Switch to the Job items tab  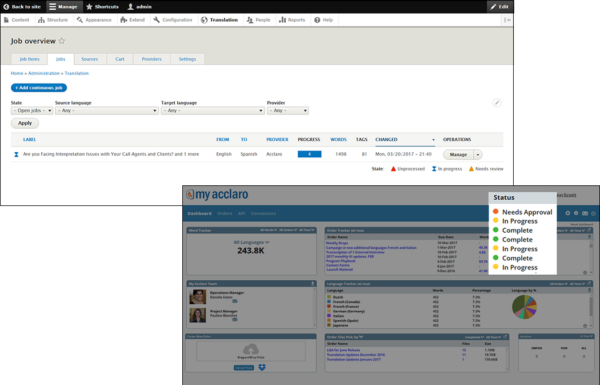pos(29,59)
